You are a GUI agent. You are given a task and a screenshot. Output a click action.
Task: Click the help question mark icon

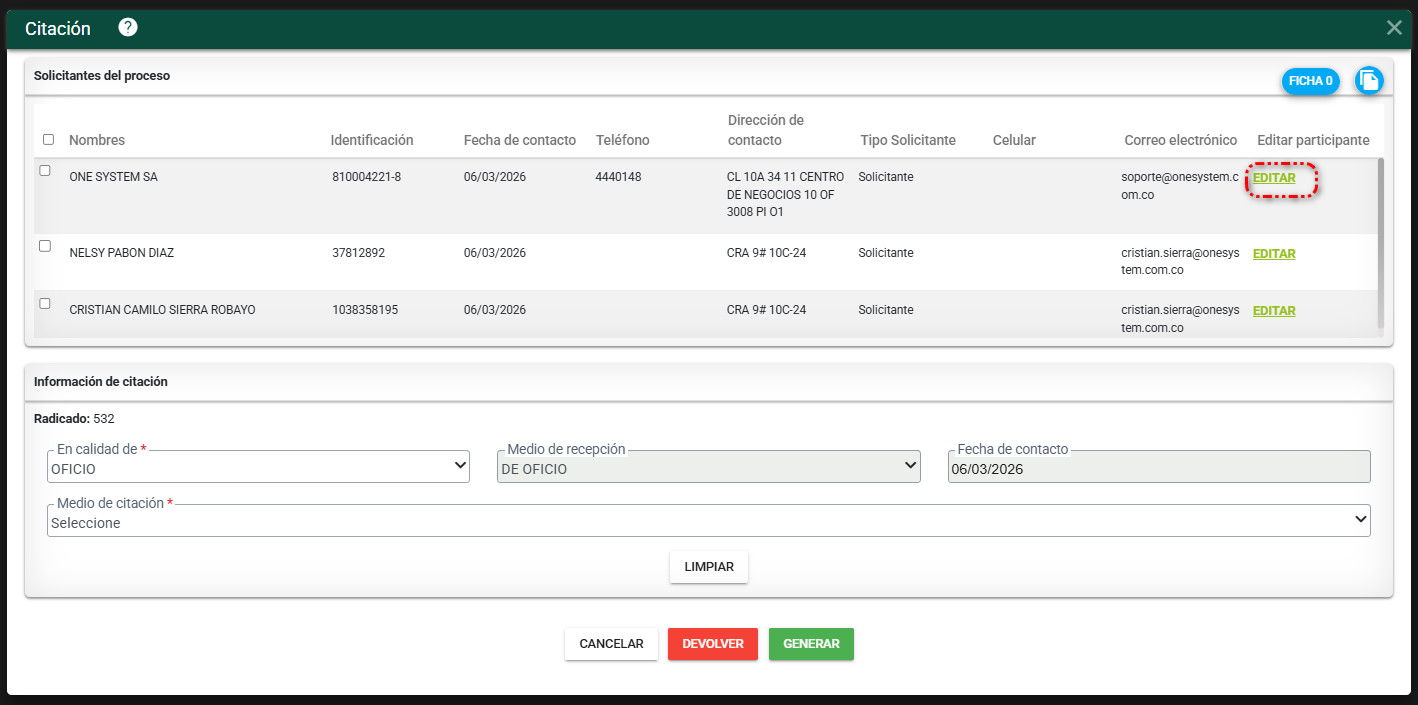128,27
